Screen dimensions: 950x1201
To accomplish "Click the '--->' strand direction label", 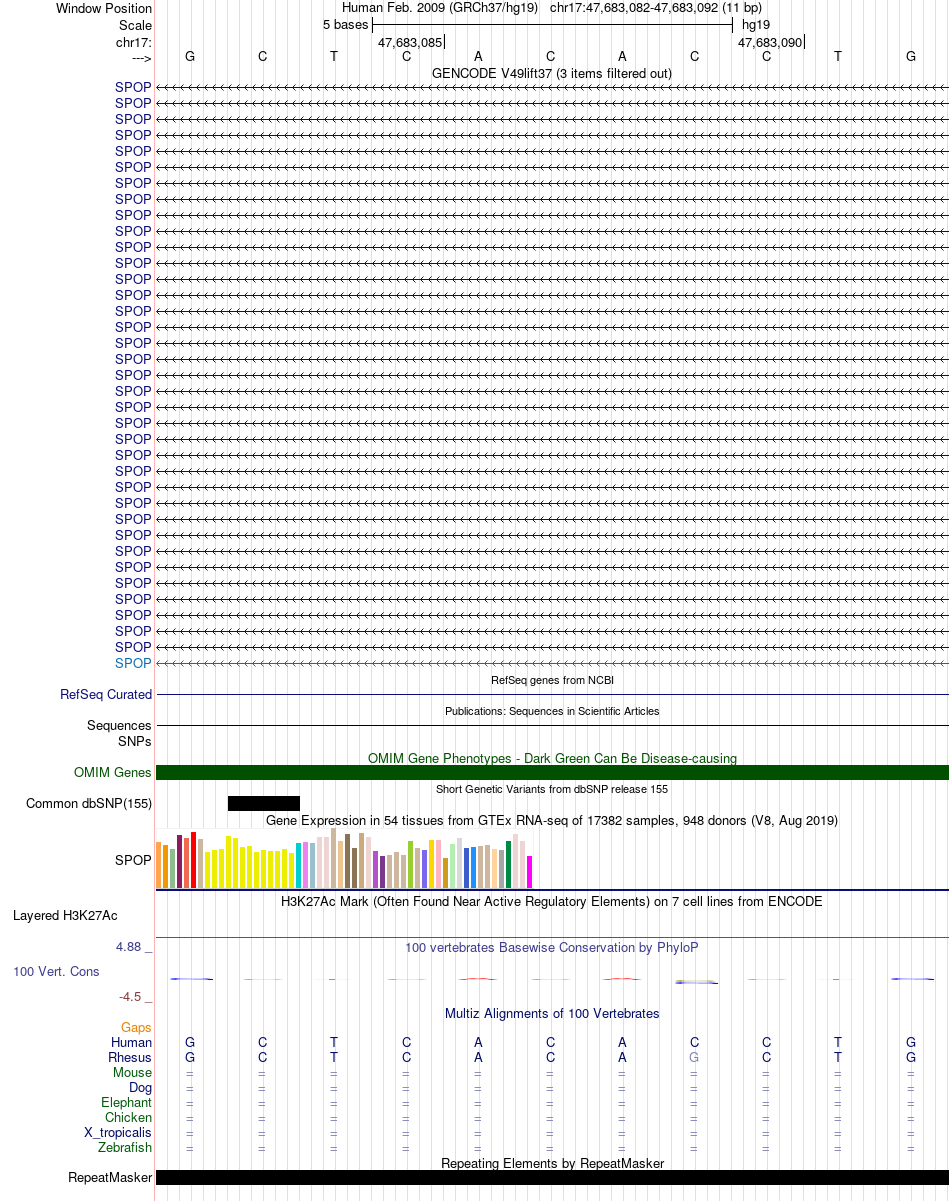I will click(141, 58).
